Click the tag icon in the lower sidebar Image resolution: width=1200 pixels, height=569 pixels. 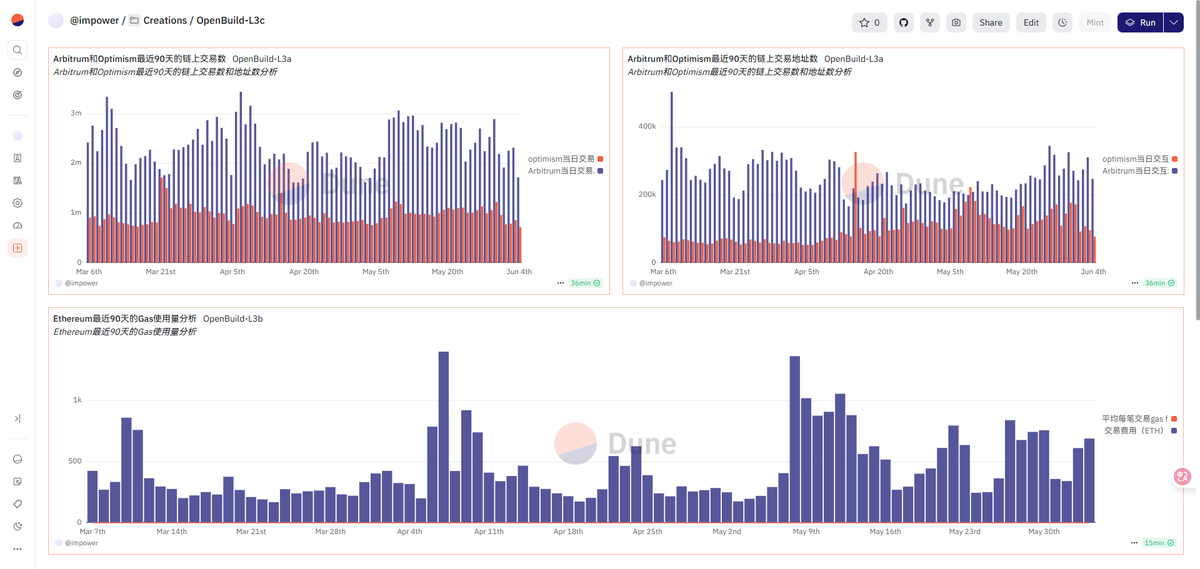17,503
